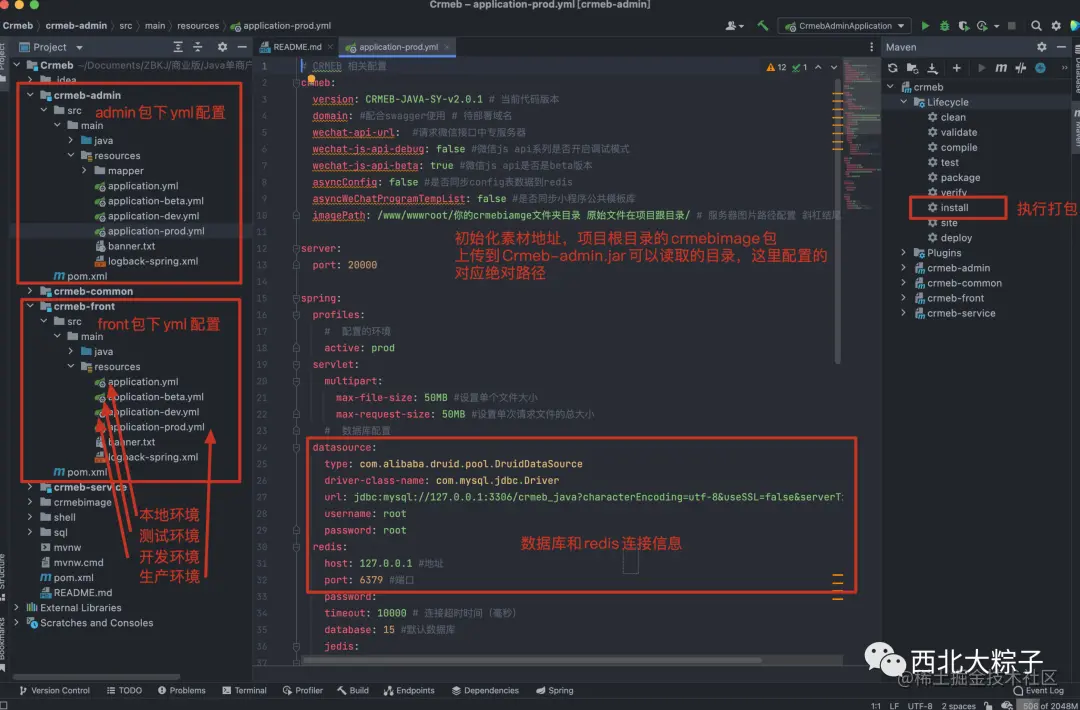Viewport: 1080px width, 710px height.
Task: Open the Endpoints tool window tab
Action: tap(409, 690)
